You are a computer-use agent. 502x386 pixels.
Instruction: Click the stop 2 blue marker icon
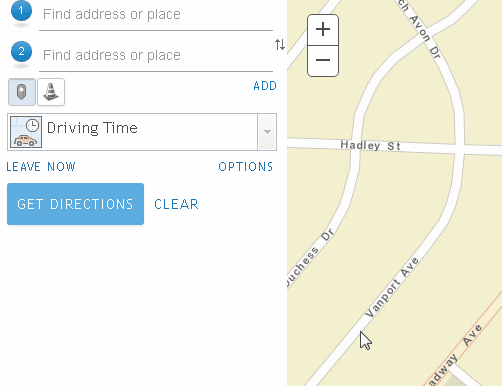point(21,52)
